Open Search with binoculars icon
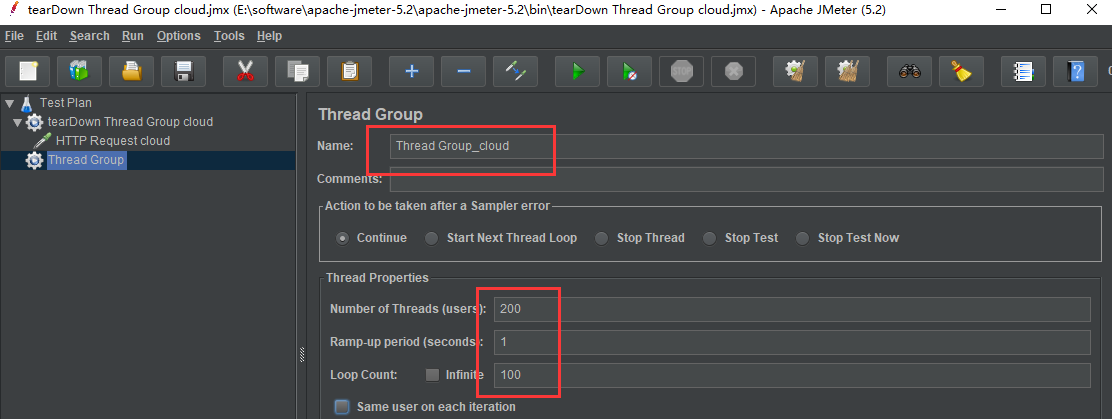The height and width of the screenshot is (419, 1112). (909, 71)
